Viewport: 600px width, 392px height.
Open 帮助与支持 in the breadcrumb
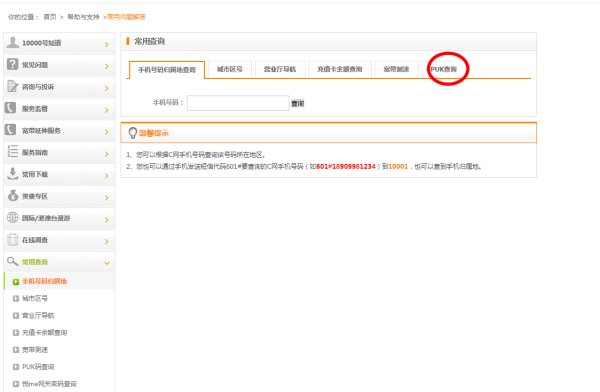point(83,17)
